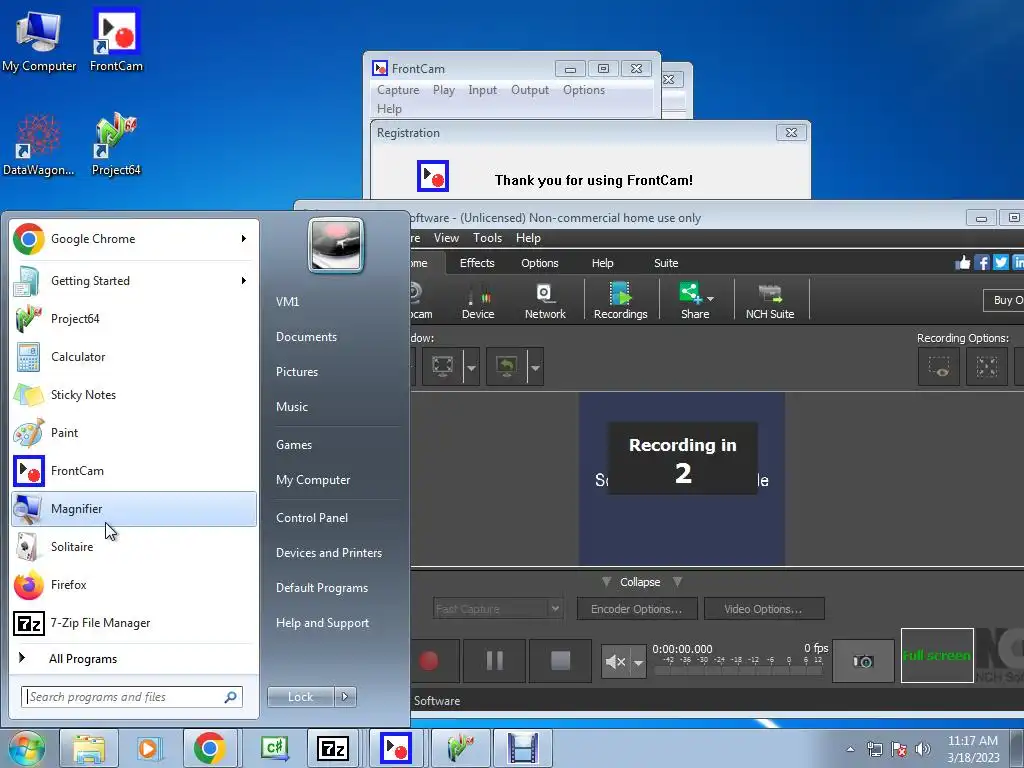The height and width of the screenshot is (768, 1024).
Task: Select the Device capture source icon
Action: (x=477, y=300)
